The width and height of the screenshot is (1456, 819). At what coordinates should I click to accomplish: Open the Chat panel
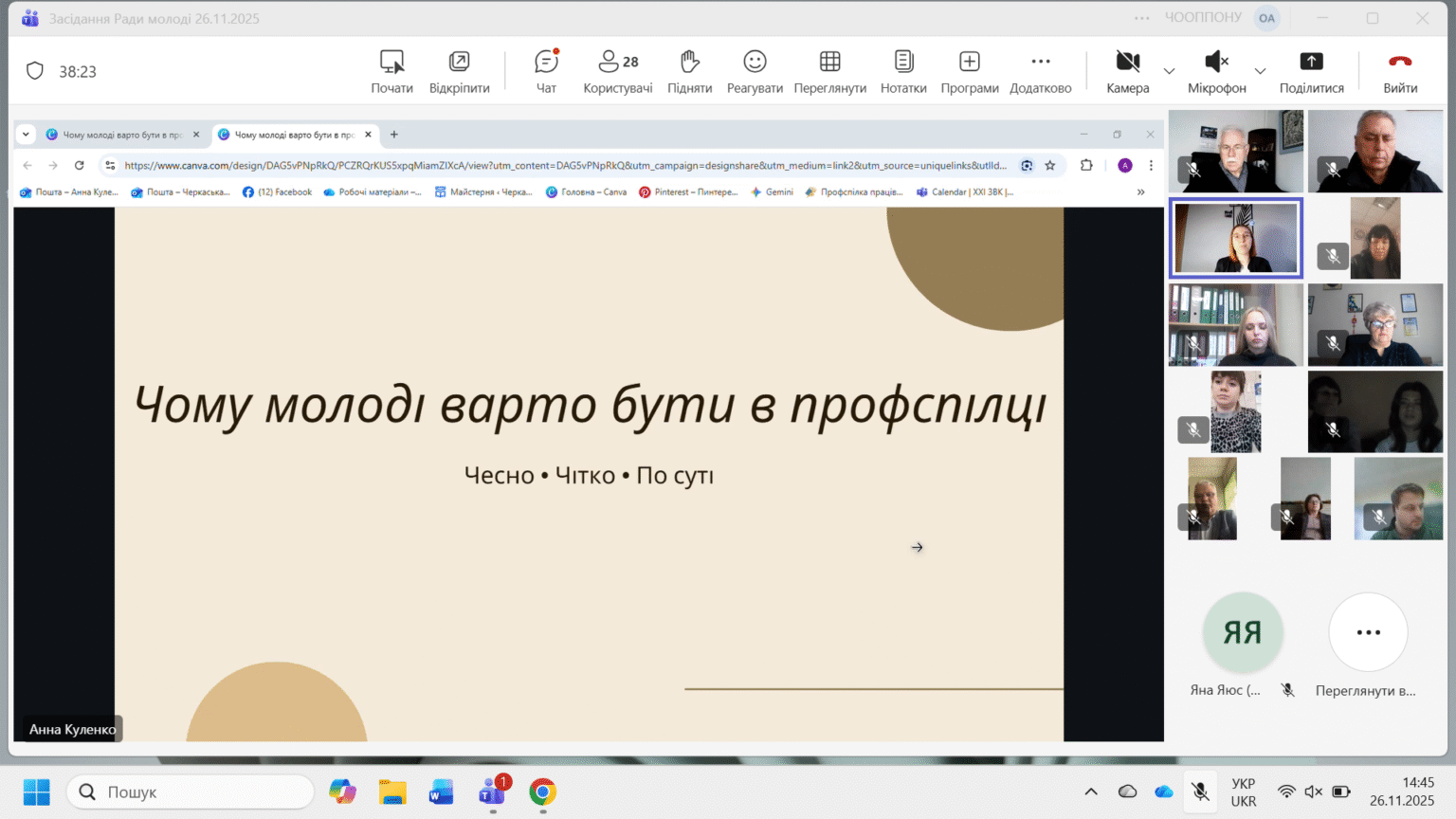click(546, 71)
